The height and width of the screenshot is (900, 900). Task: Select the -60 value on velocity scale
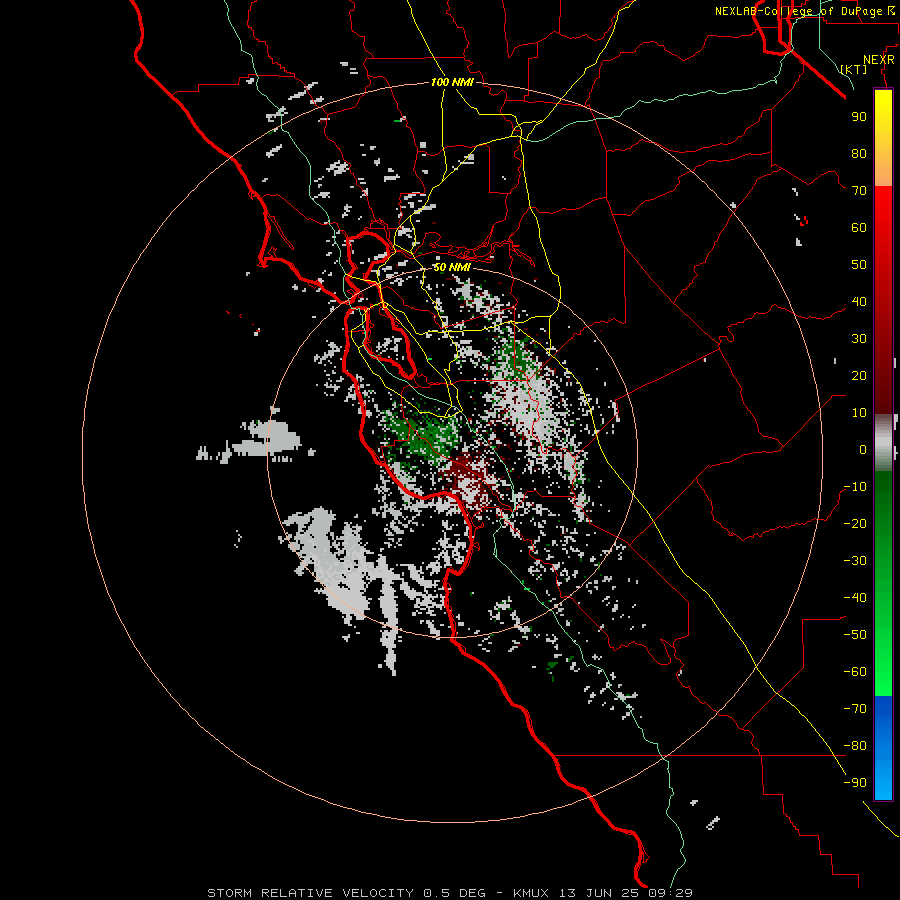pyautogui.click(x=855, y=672)
